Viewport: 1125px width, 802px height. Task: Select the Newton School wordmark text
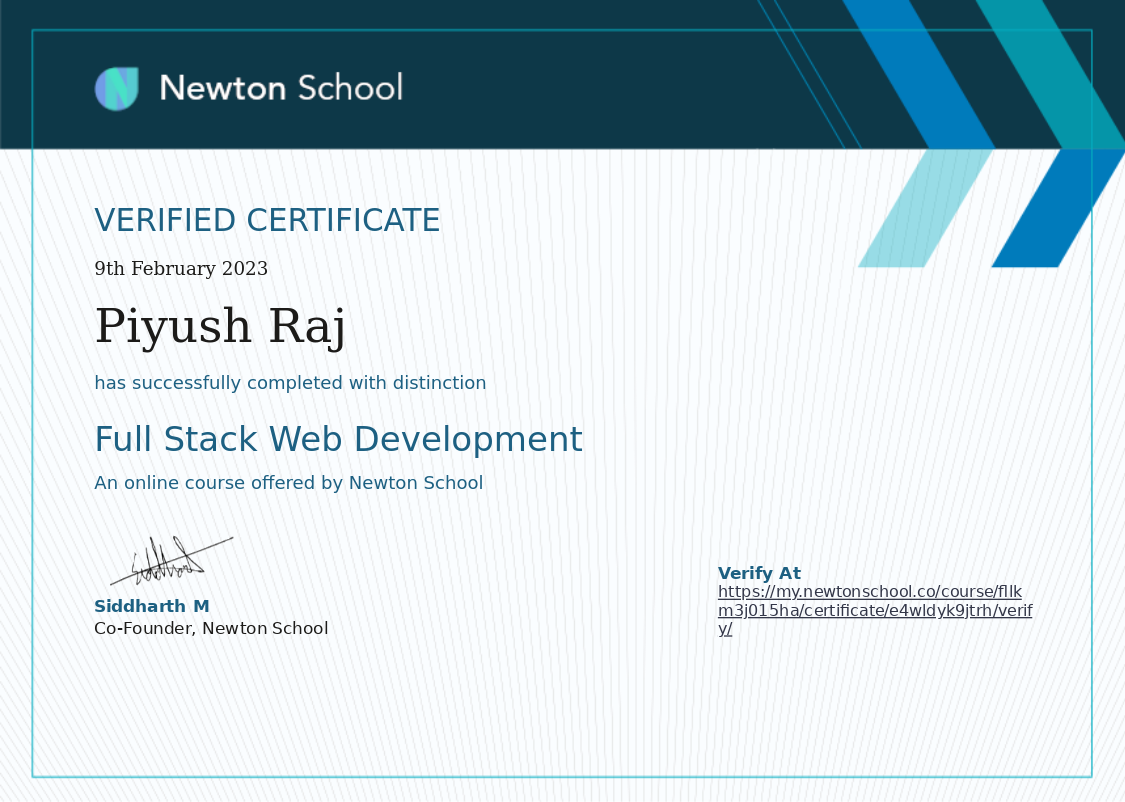click(279, 88)
